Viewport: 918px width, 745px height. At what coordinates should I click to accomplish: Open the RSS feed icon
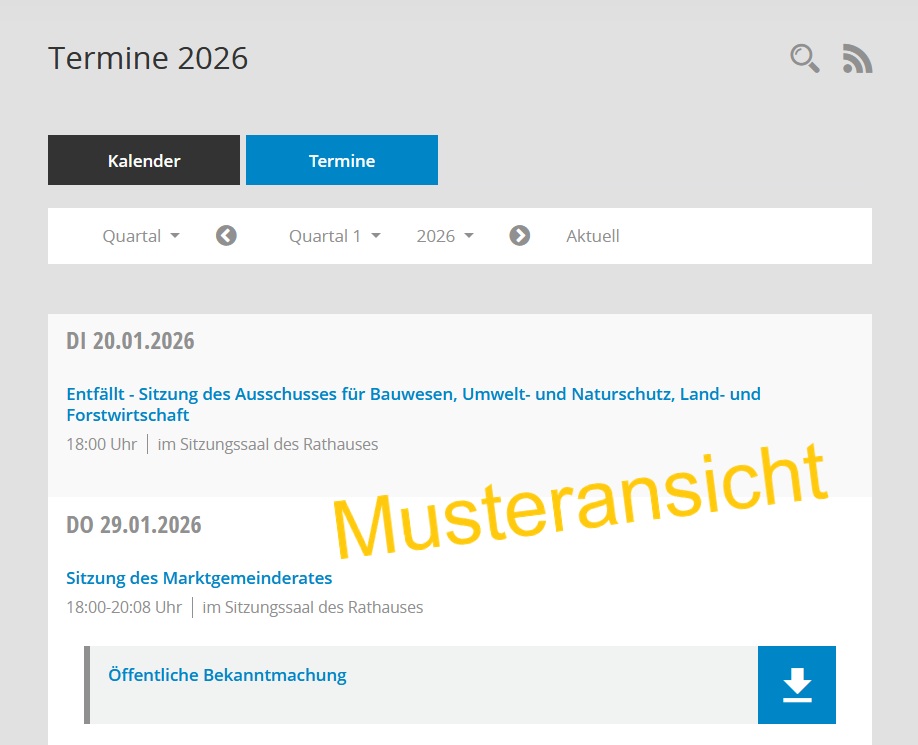point(857,59)
